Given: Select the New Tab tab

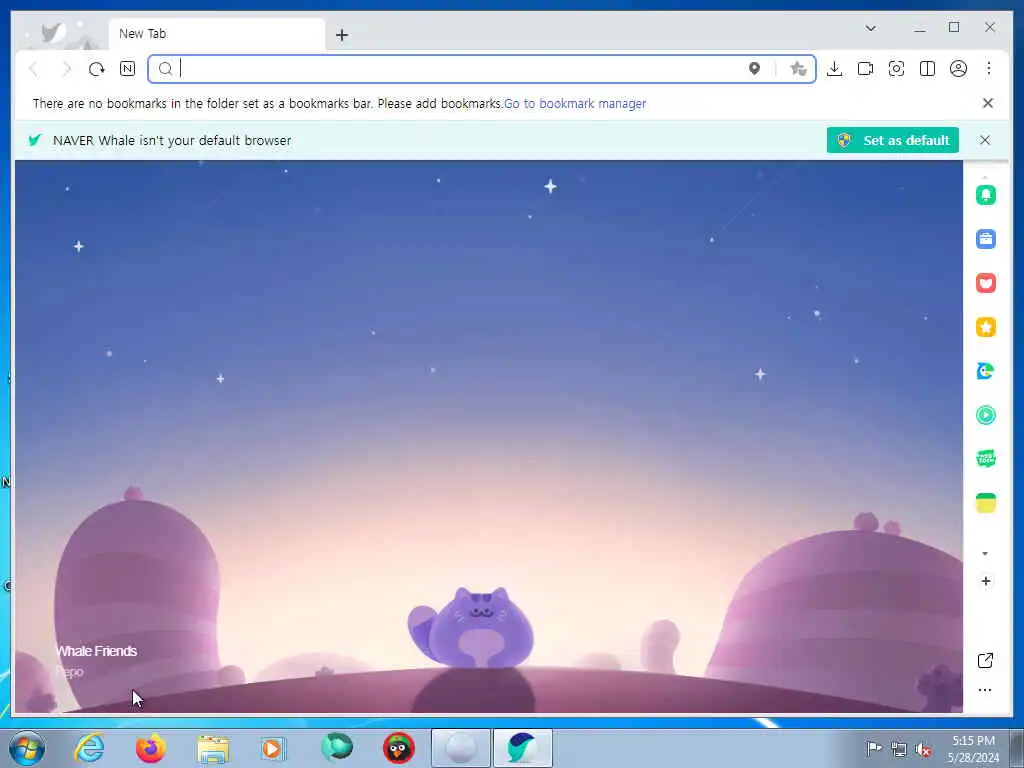Looking at the screenshot, I should click(217, 34).
